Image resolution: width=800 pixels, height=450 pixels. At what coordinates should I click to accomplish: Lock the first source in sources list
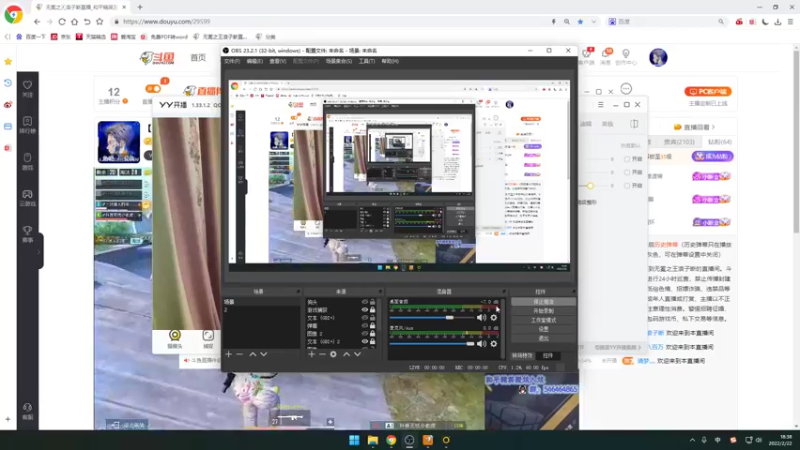pos(372,302)
